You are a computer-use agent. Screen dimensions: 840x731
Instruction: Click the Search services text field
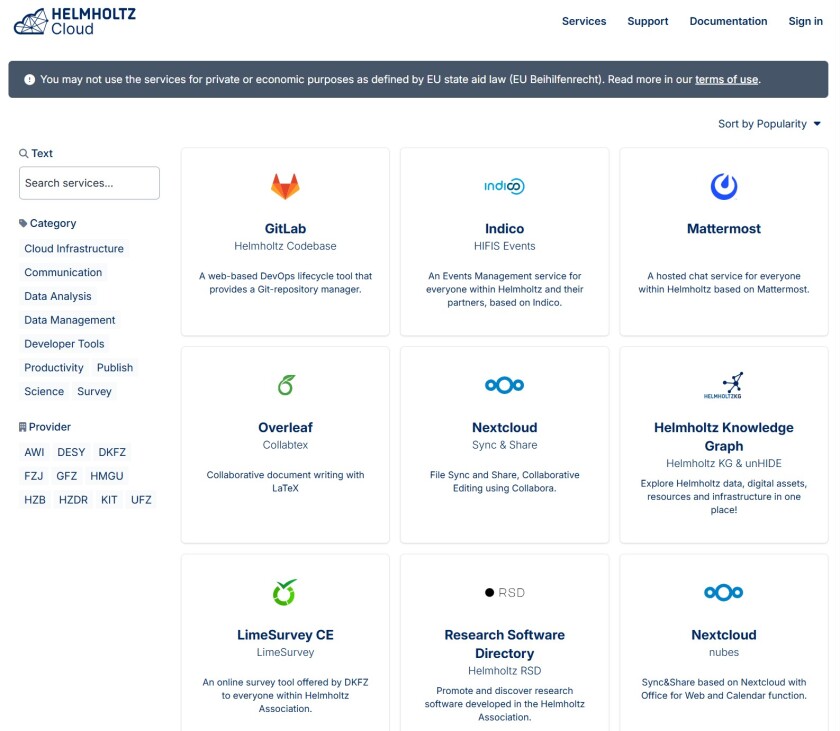pos(89,183)
